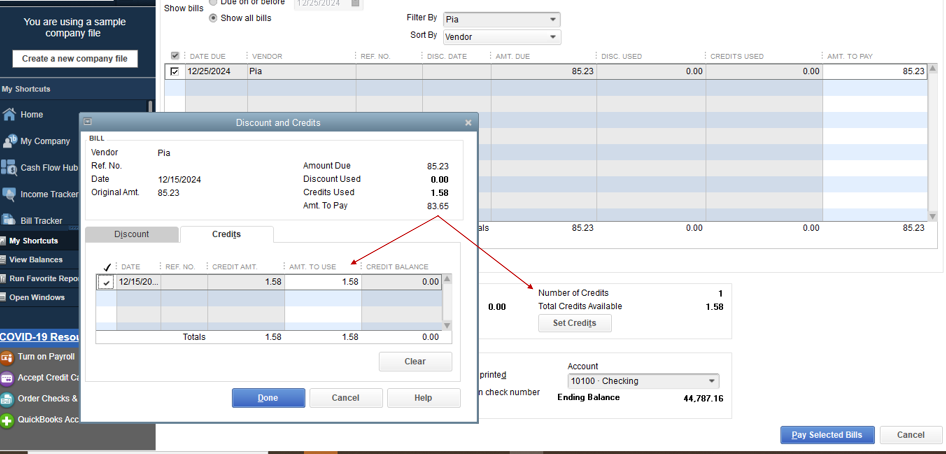
Task: Toggle the select-all bills header checkbox
Action: [x=175, y=56]
